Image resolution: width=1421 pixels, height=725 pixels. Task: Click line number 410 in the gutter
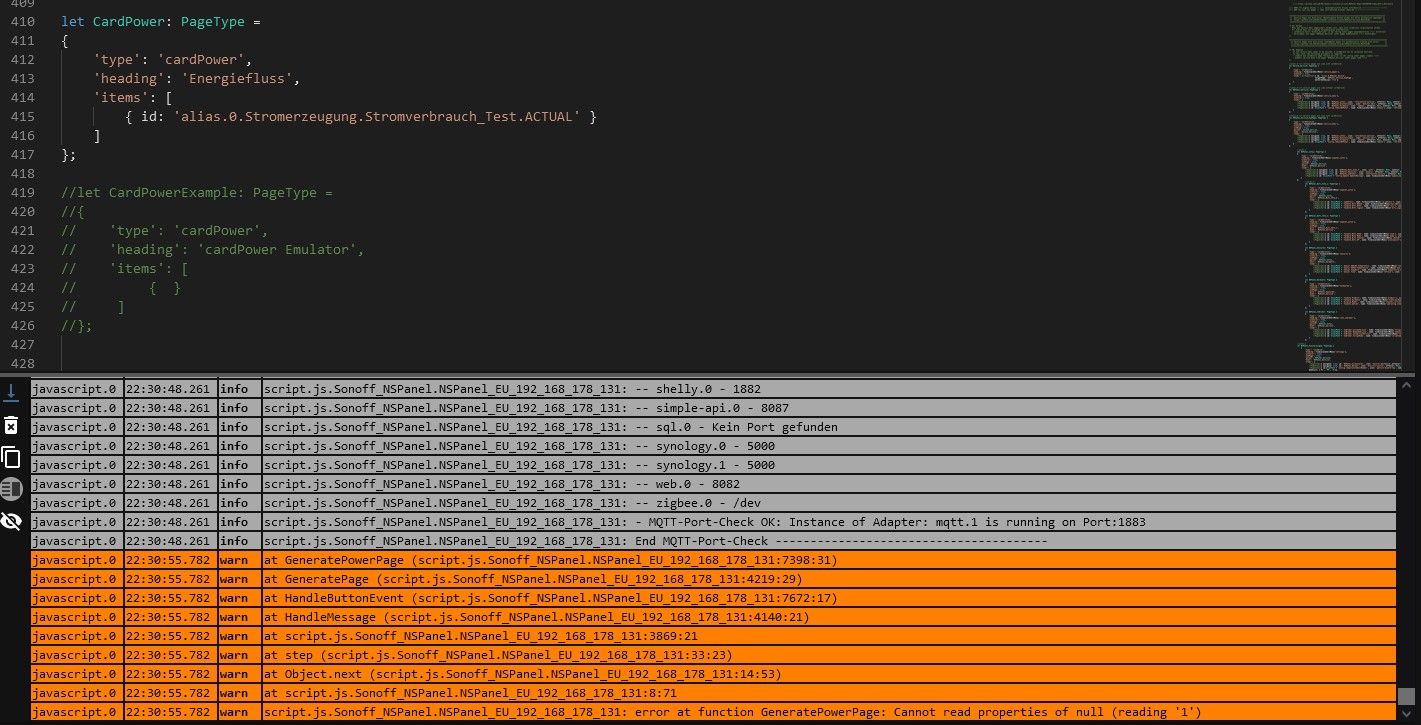coord(23,21)
